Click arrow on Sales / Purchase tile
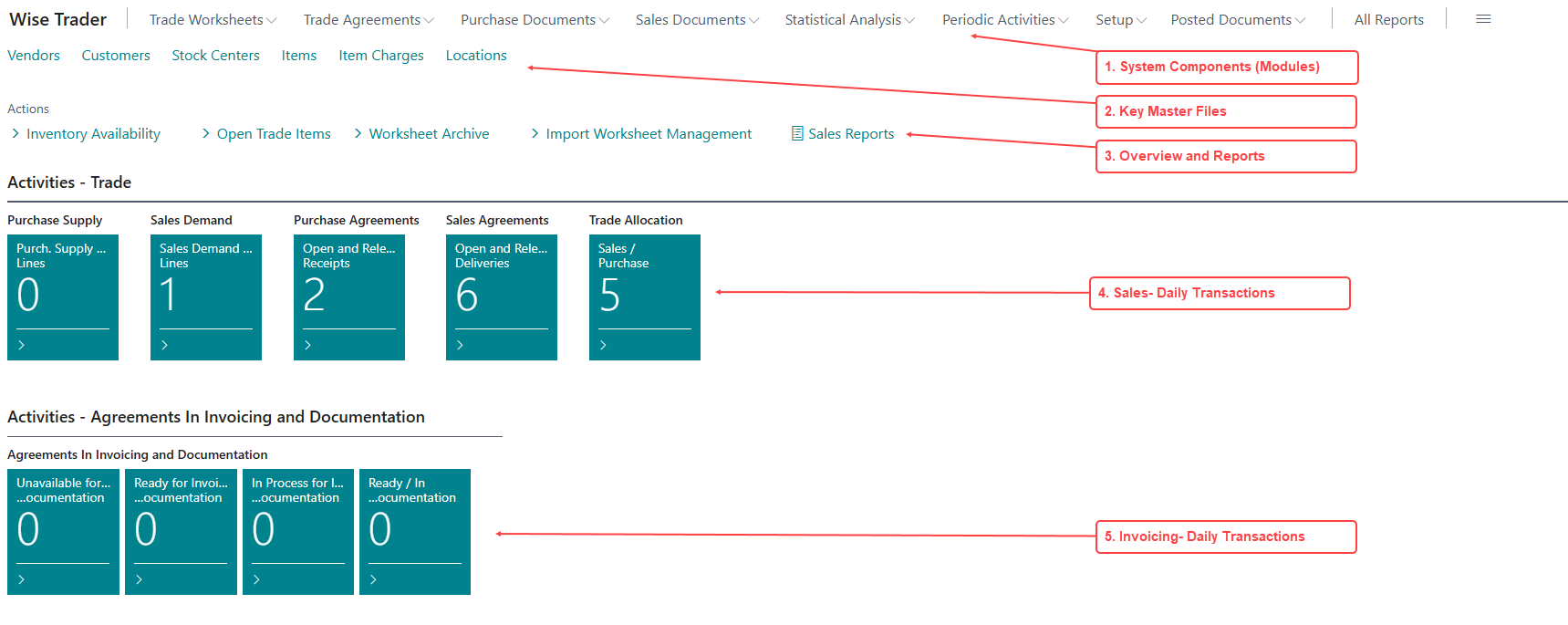The height and width of the screenshot is (625, 1568). click(604, 345)
